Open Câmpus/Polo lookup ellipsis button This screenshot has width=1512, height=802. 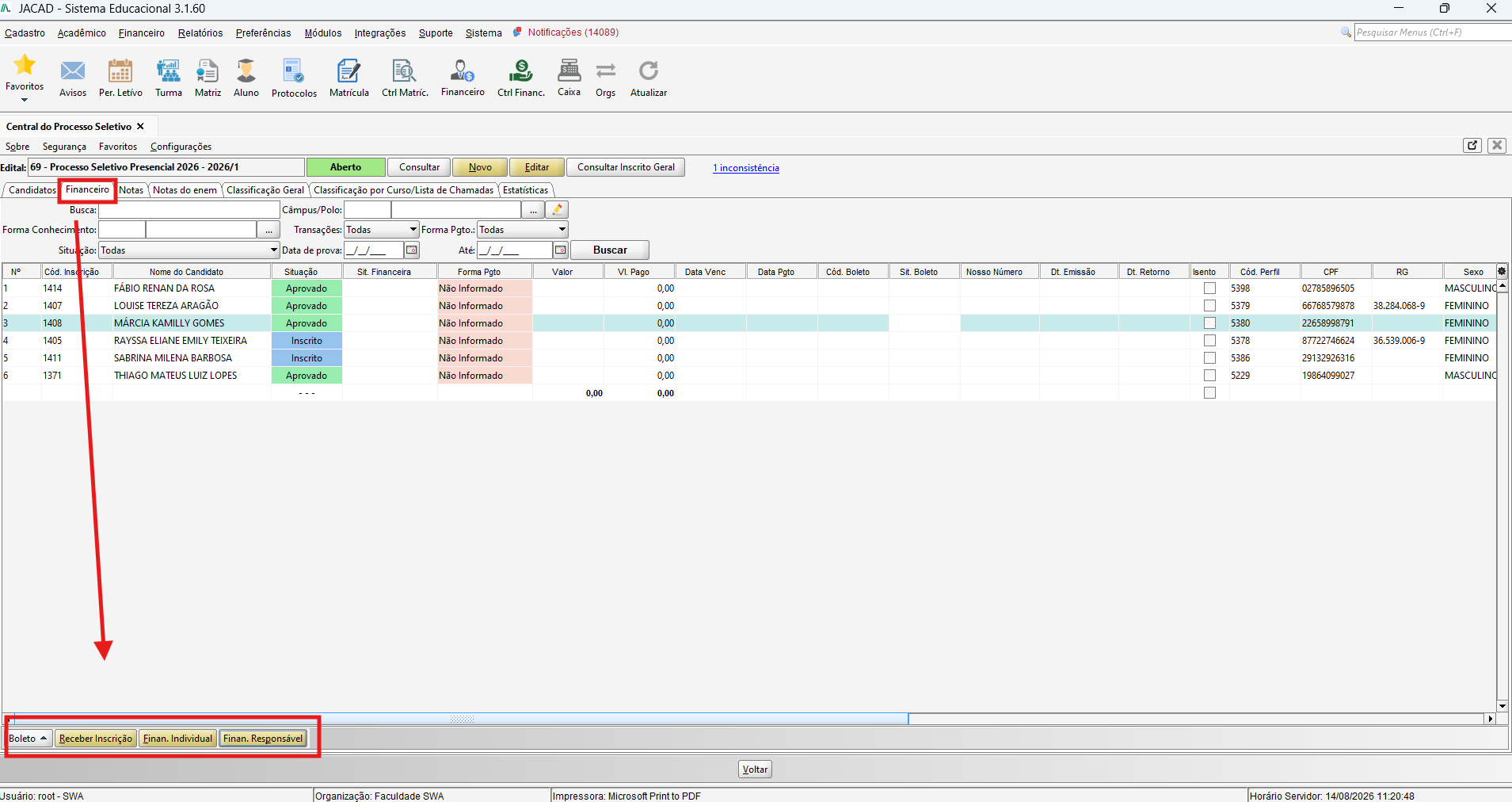[533, 210]
